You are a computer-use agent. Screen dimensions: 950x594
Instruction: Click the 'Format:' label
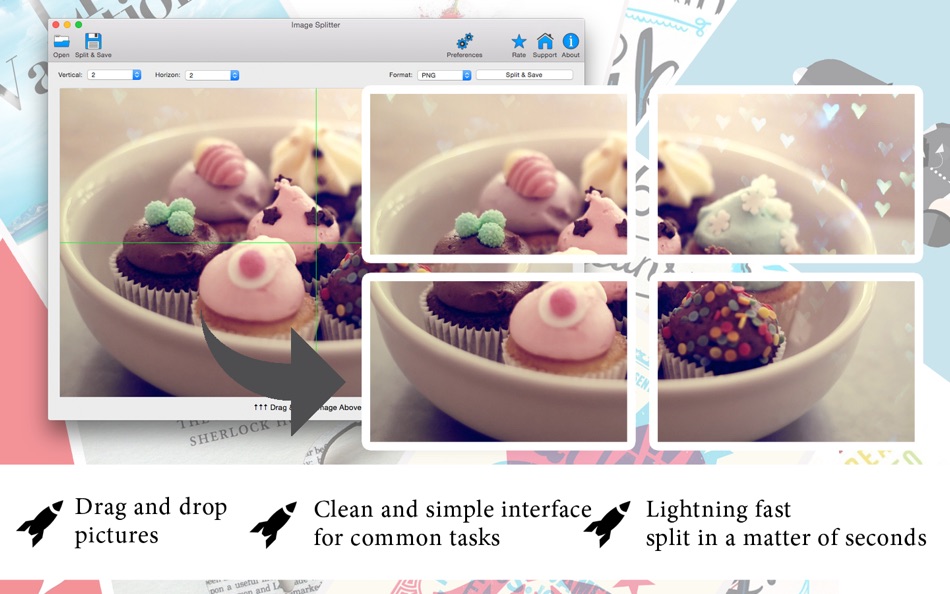point(400,75)
